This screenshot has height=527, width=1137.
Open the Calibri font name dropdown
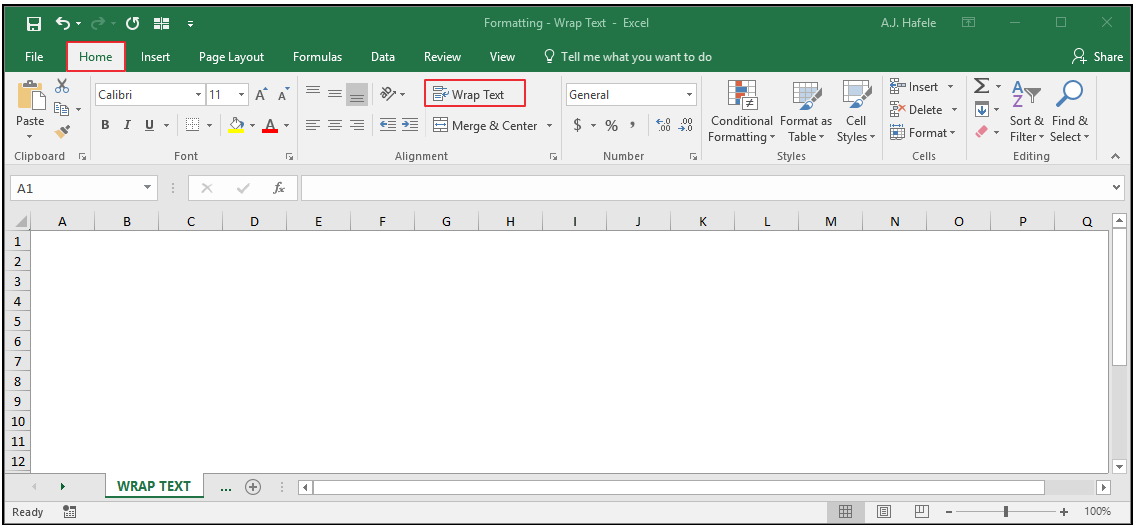(199, 94)
